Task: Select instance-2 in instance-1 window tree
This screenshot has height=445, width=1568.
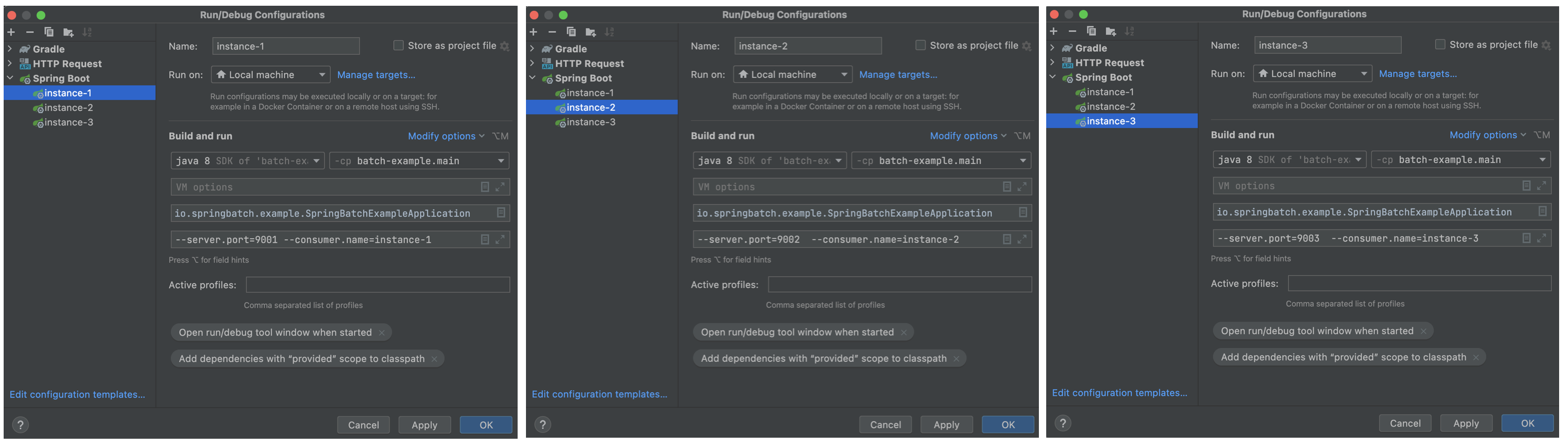Action: pos(80,108)
